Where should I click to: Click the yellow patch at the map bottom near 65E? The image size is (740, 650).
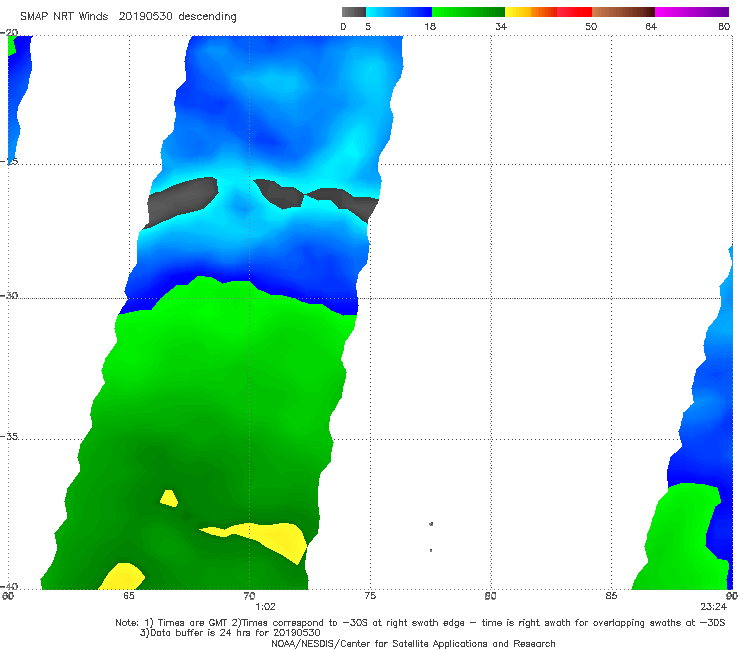point(122,577)
